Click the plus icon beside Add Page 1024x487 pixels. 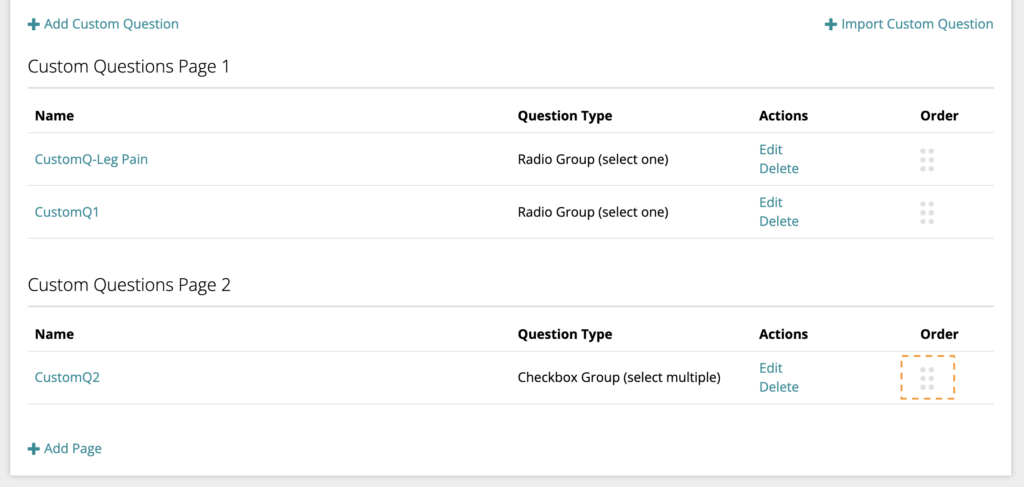click(33, 449)
